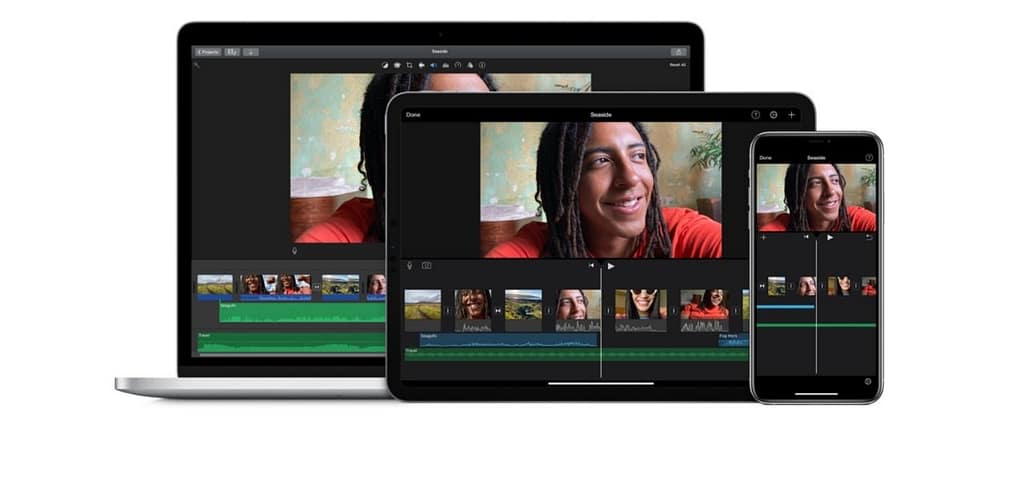Select the color balance icon on MacBook

385,65
